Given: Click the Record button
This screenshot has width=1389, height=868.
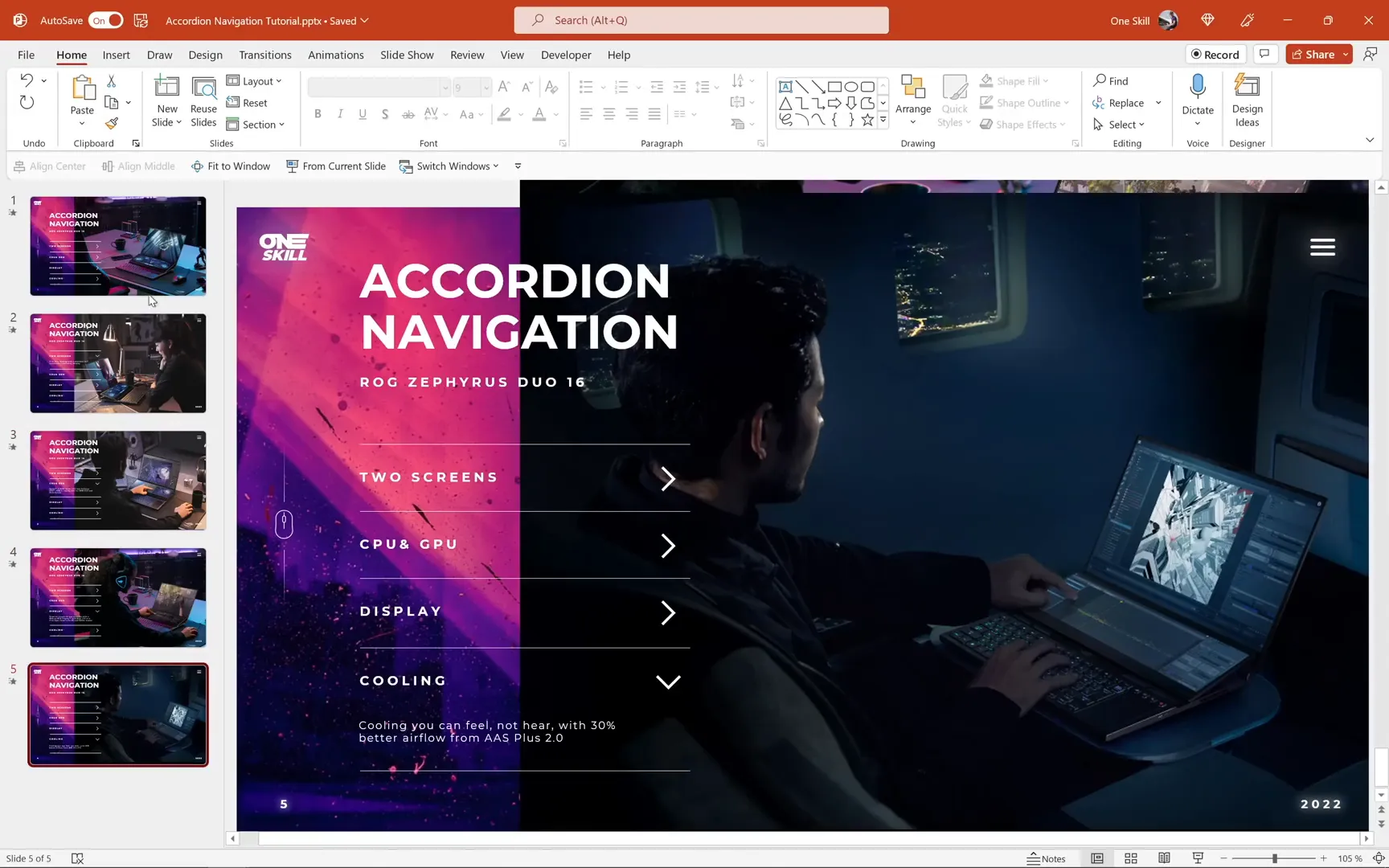Looking at the screenshot, I should [1215, 54].
